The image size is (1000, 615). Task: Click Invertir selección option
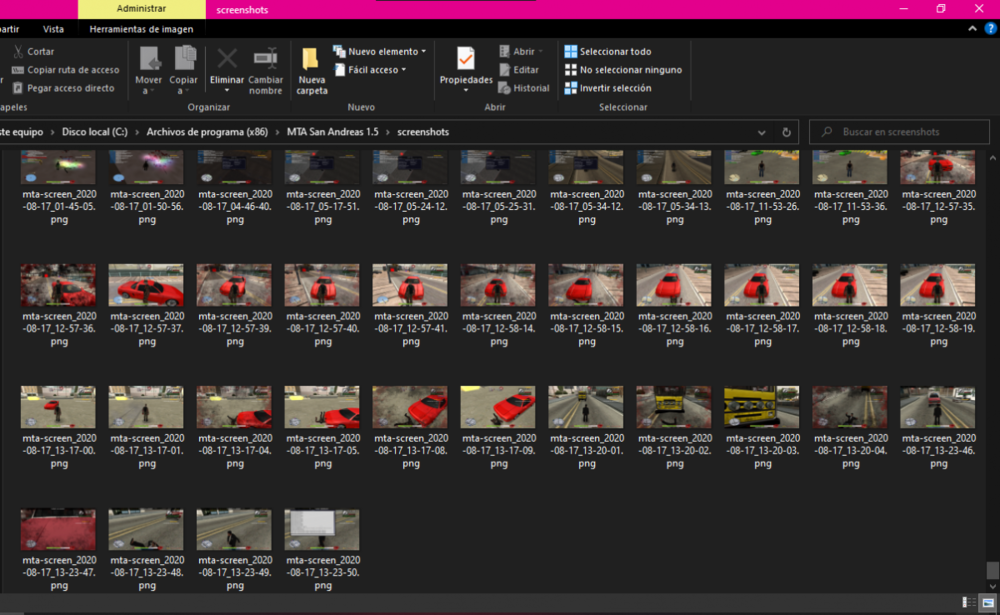point(608,88)
